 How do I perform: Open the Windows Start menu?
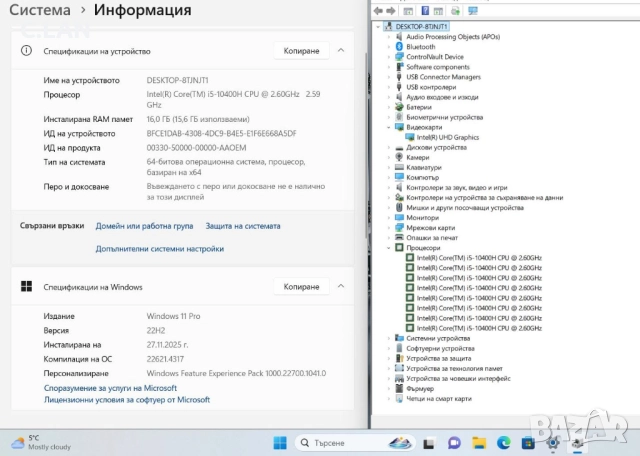click(280, 443)
